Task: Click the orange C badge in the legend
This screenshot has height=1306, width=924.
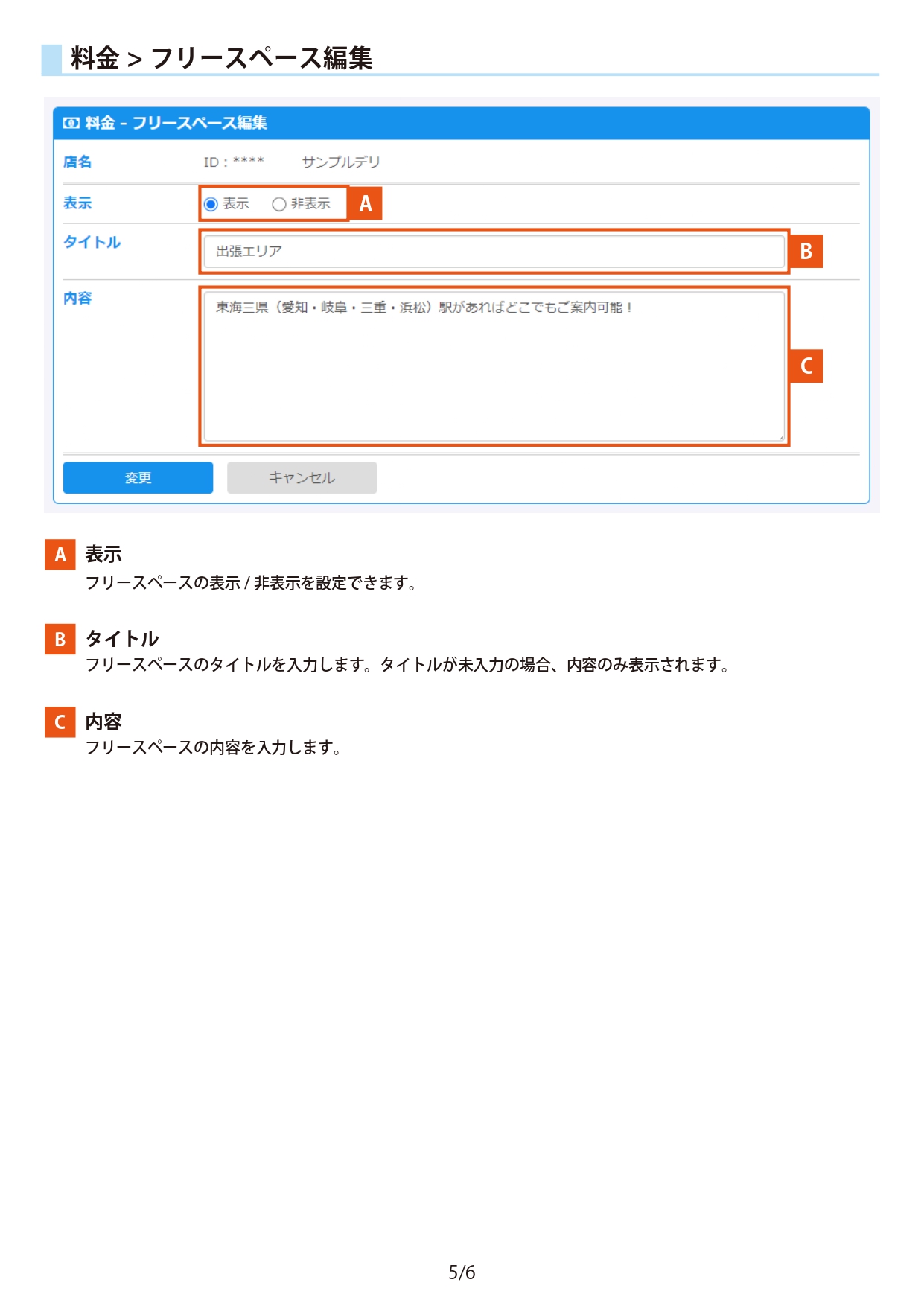Action: pos(60,722)
